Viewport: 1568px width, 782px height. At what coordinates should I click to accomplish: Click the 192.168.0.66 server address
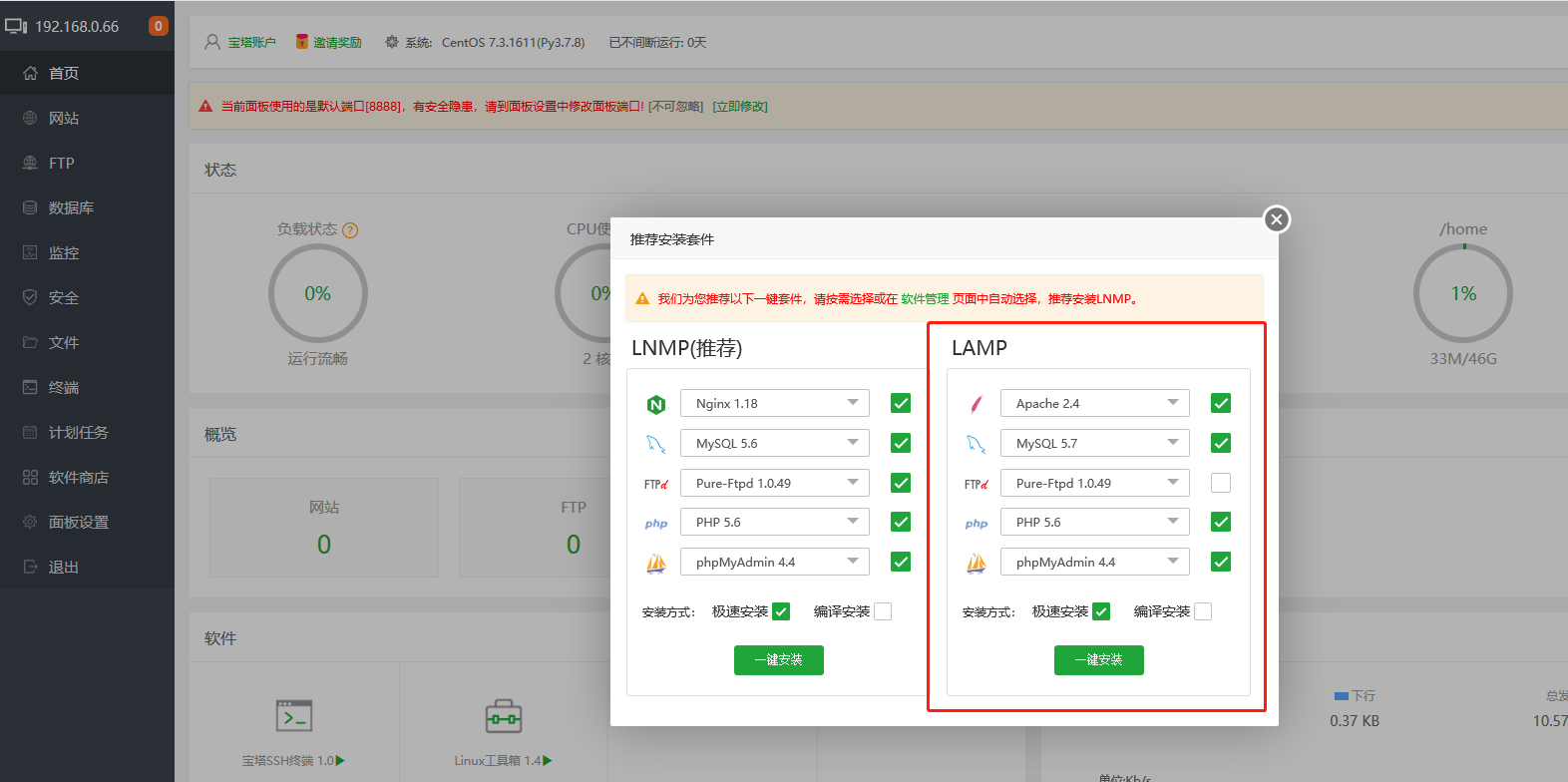[x=77, y=26]
